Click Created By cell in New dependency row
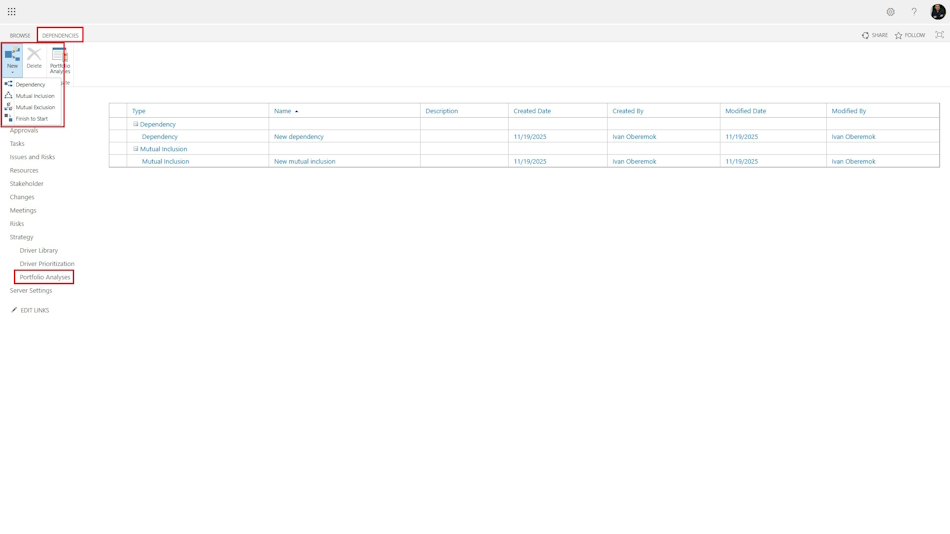Viewport: 950px width, 534px height. tap(634, 136)
